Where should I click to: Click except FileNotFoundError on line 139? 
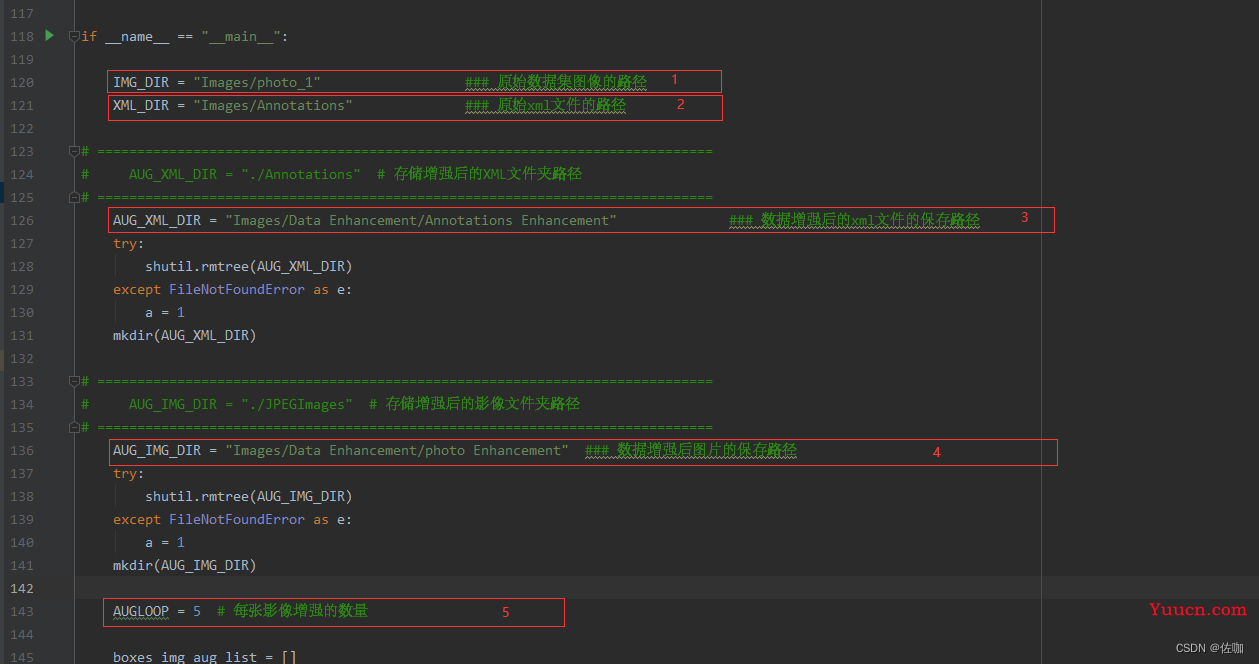pos(233,519)
